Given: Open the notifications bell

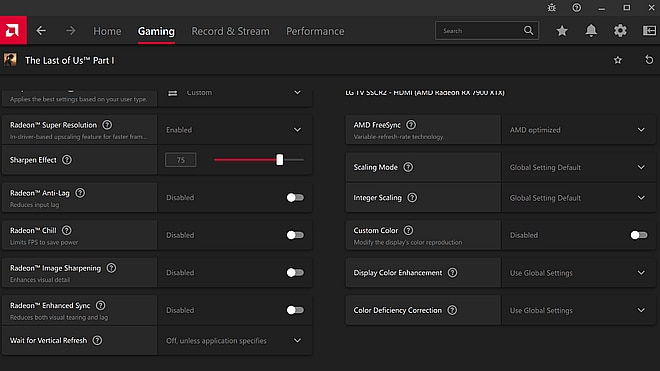Looking at the screenshot, I should pos(591,30).
